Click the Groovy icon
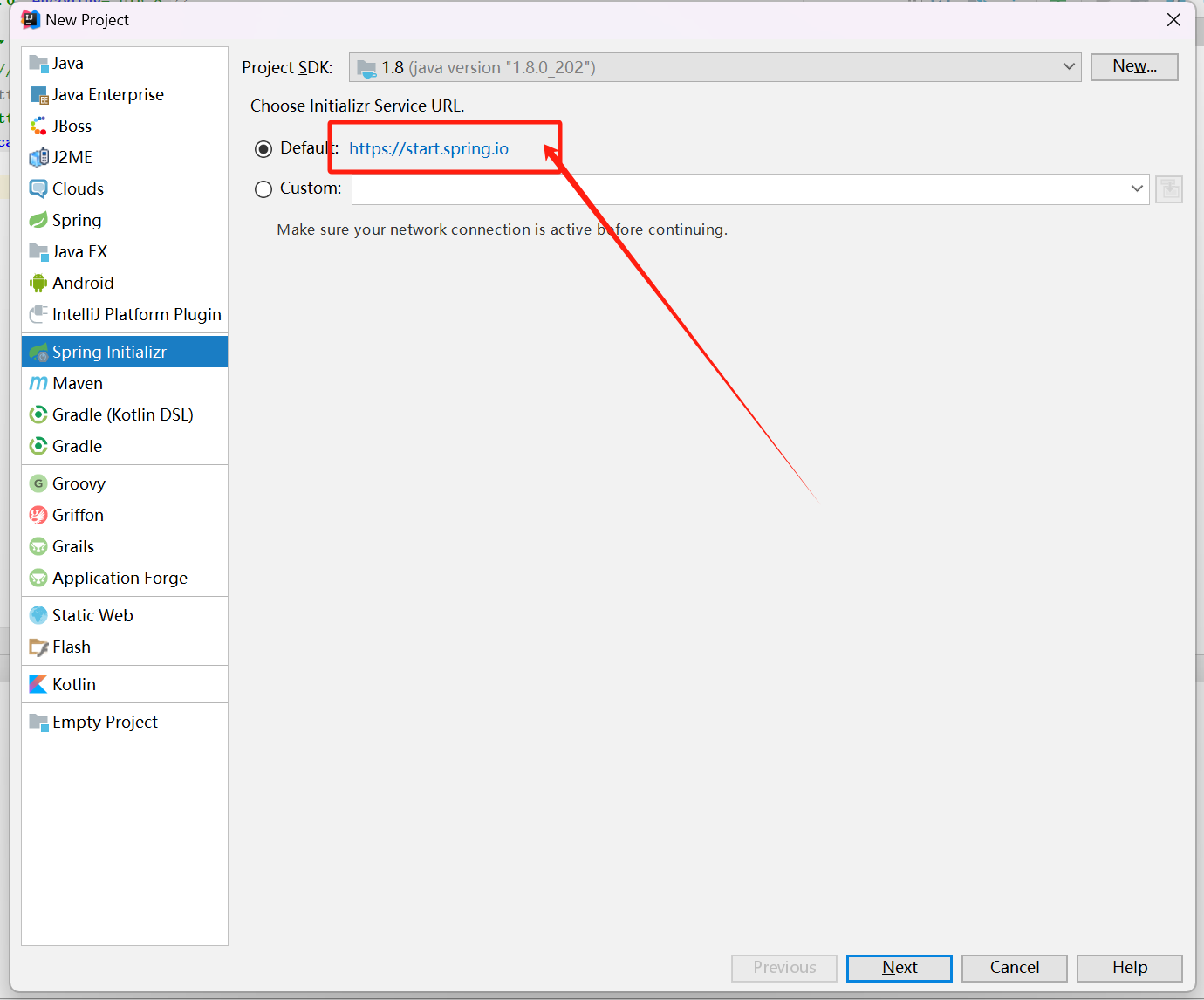Viewport: 1204px width, 1000px height. [x=38, y=483]
